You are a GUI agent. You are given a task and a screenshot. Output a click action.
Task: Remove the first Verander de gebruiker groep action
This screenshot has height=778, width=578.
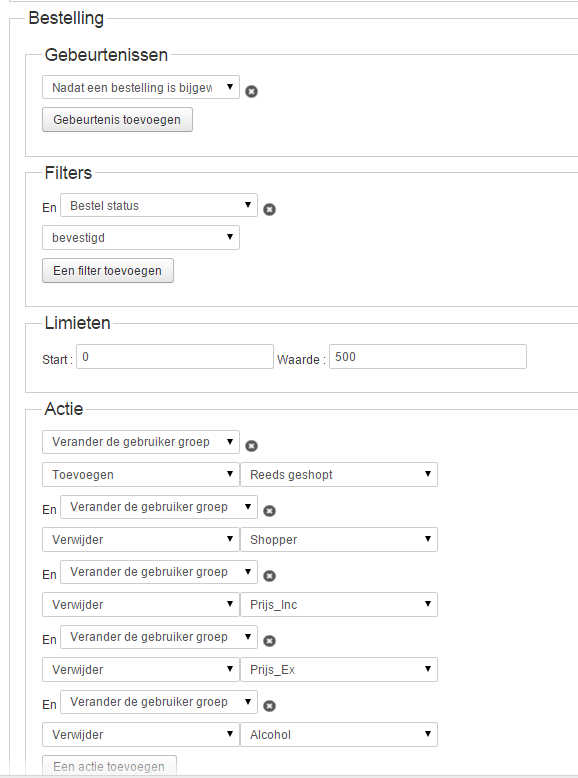point(252,446)
